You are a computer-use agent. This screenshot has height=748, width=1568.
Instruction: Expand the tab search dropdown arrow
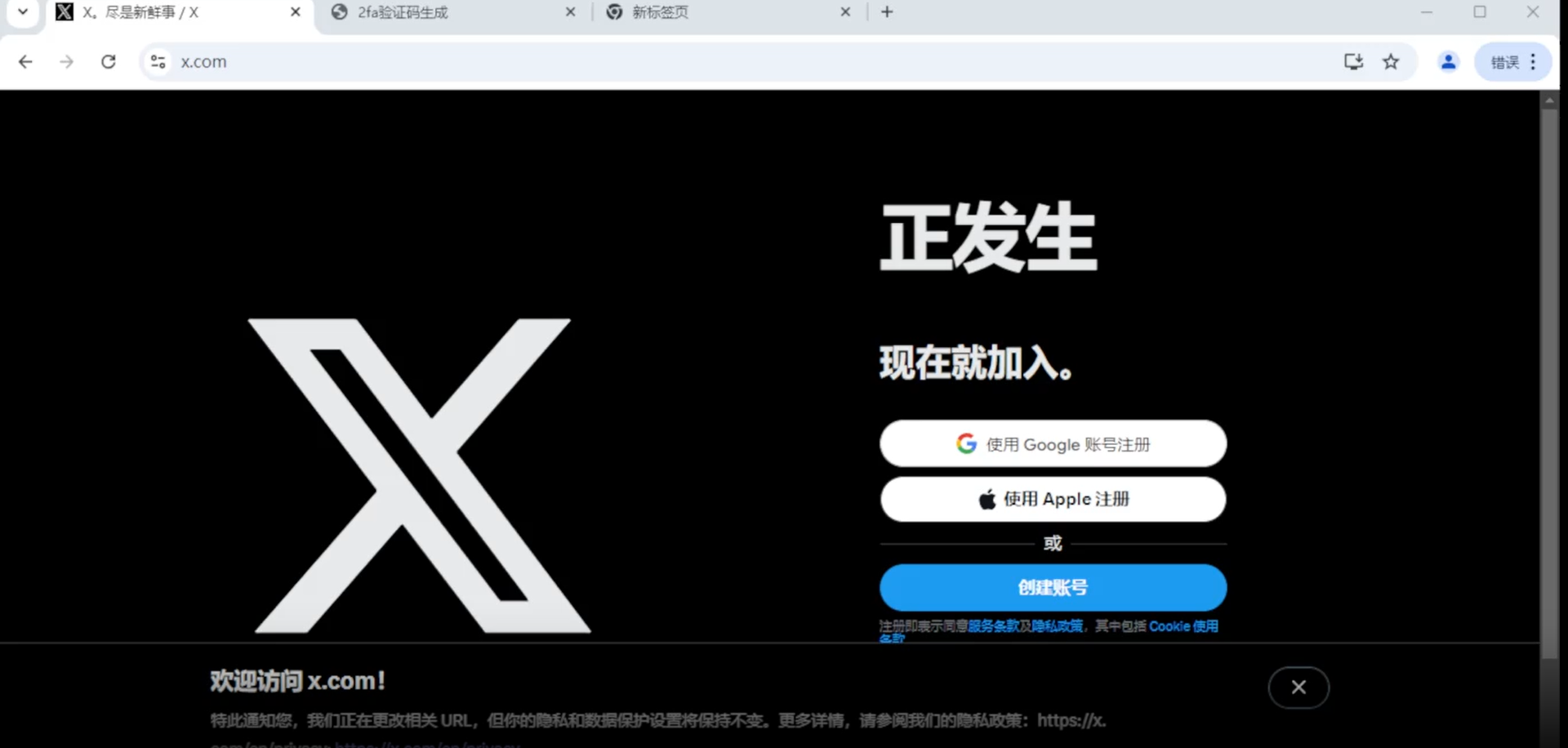23,12
